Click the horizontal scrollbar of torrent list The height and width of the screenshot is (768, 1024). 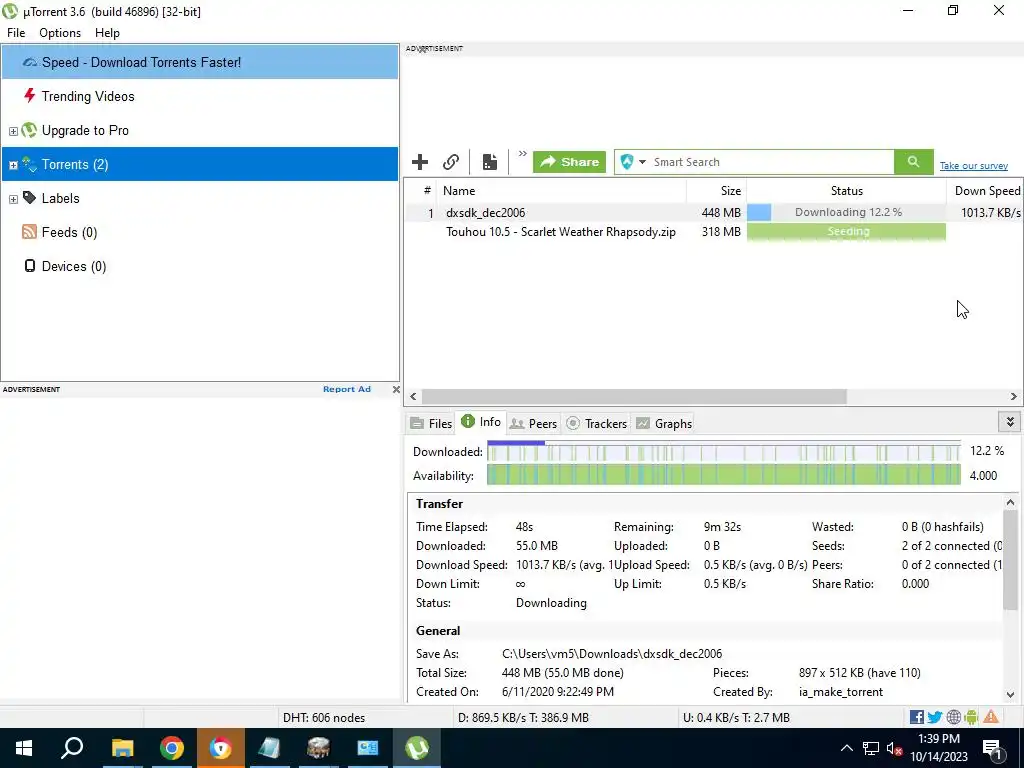click(634, 396)
